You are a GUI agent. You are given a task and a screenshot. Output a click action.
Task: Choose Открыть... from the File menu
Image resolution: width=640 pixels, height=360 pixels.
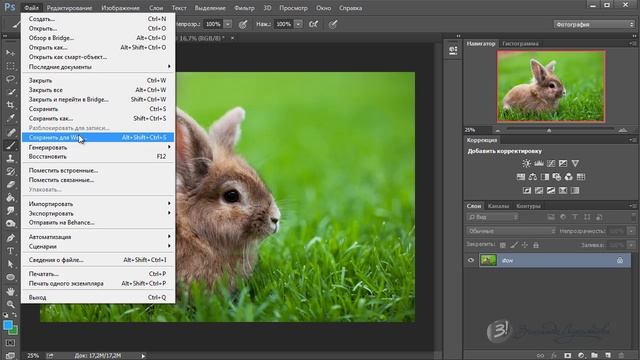pyautogui.click(x=98, y=28)
